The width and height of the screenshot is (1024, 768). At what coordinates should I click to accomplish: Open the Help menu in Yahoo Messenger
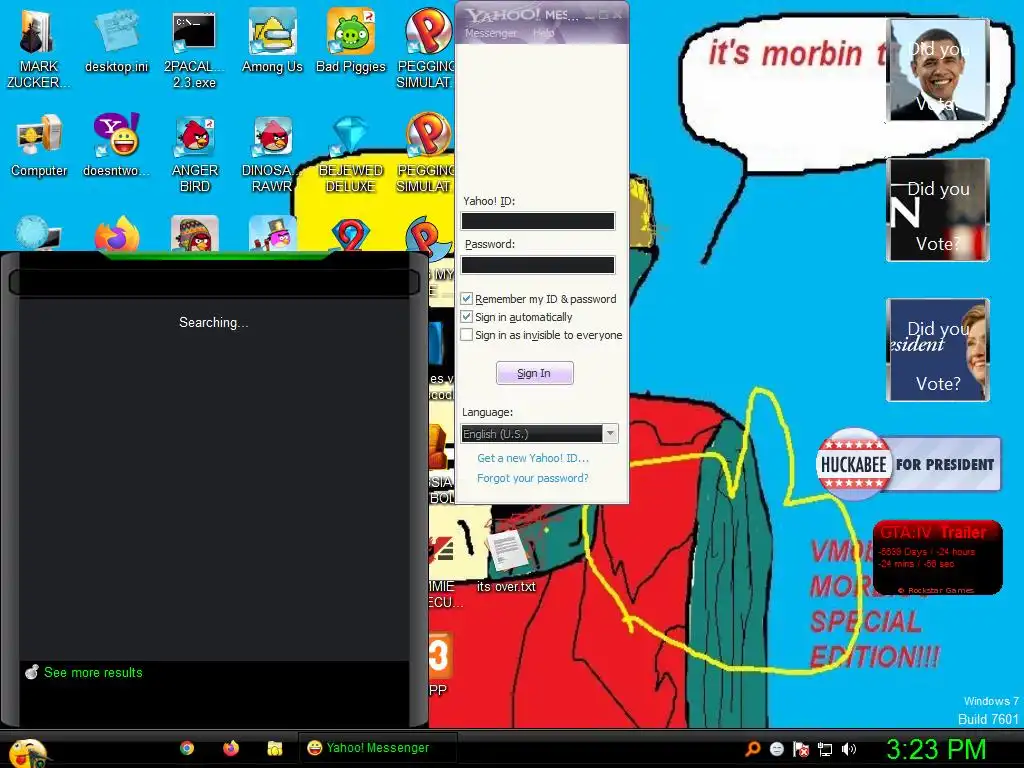tap(543, 33)
